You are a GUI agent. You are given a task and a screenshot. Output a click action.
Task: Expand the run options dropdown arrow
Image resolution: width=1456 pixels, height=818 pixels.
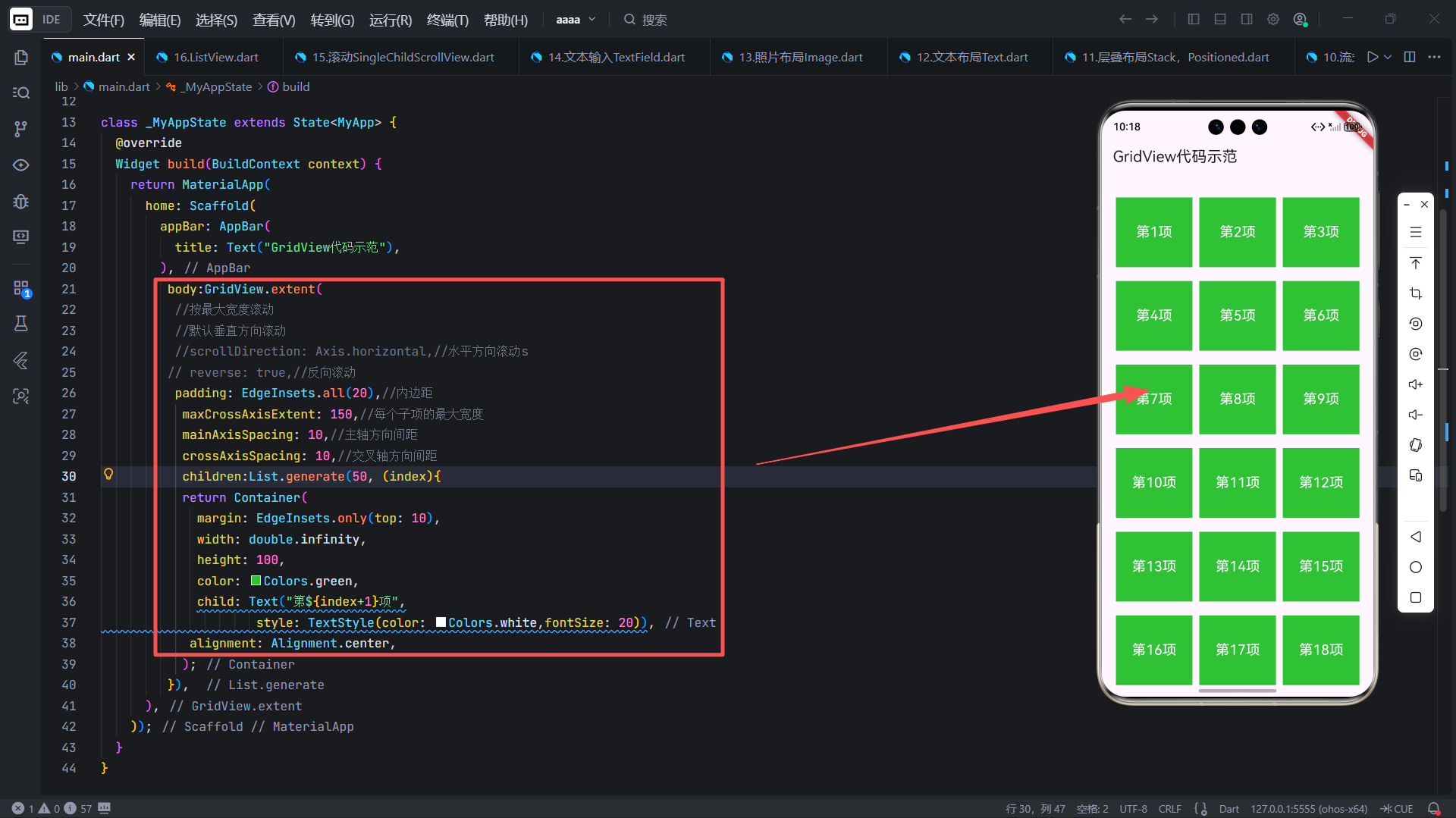(x=1388, y=57)
